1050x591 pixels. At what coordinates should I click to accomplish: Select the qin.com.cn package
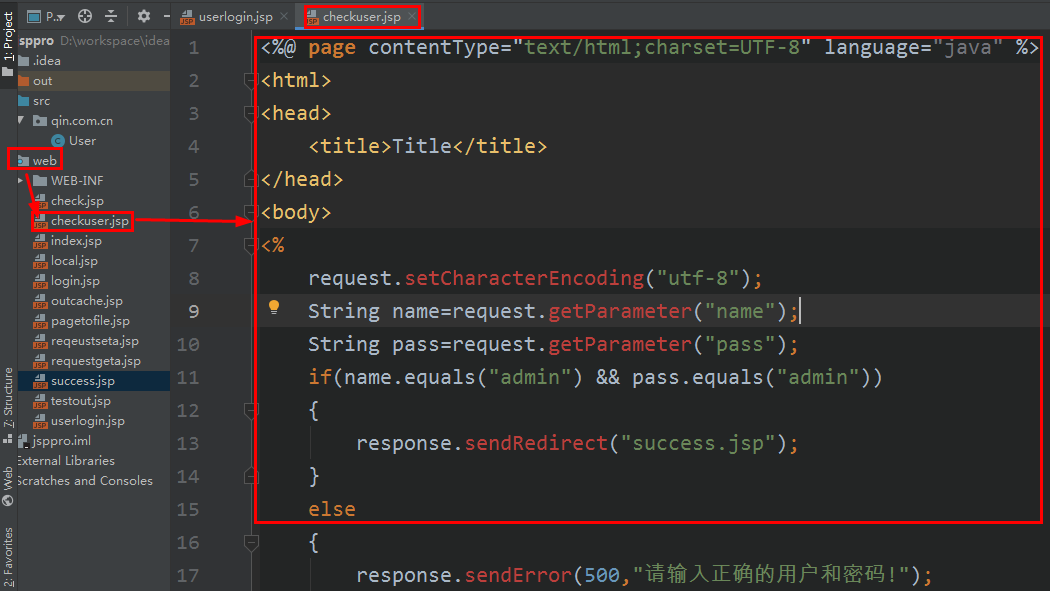tap(82, 121)
